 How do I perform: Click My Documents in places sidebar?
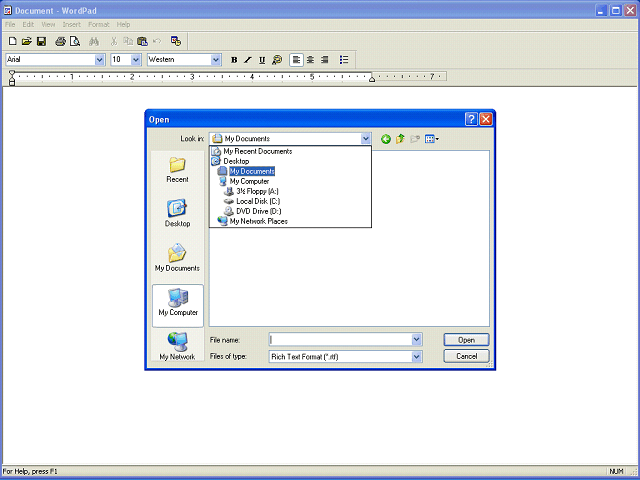(178, 258)
